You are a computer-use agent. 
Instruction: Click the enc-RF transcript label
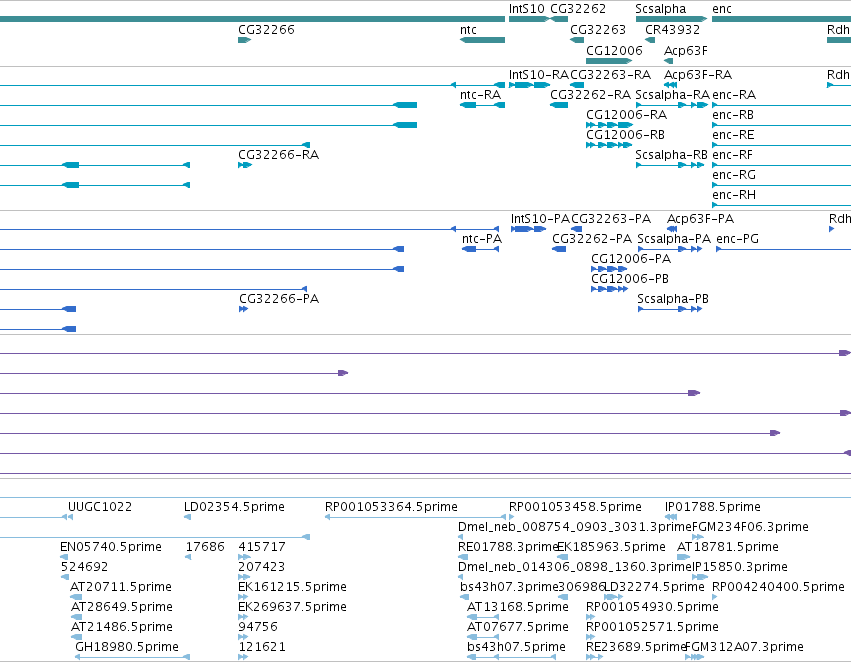[x=733, y=155]
